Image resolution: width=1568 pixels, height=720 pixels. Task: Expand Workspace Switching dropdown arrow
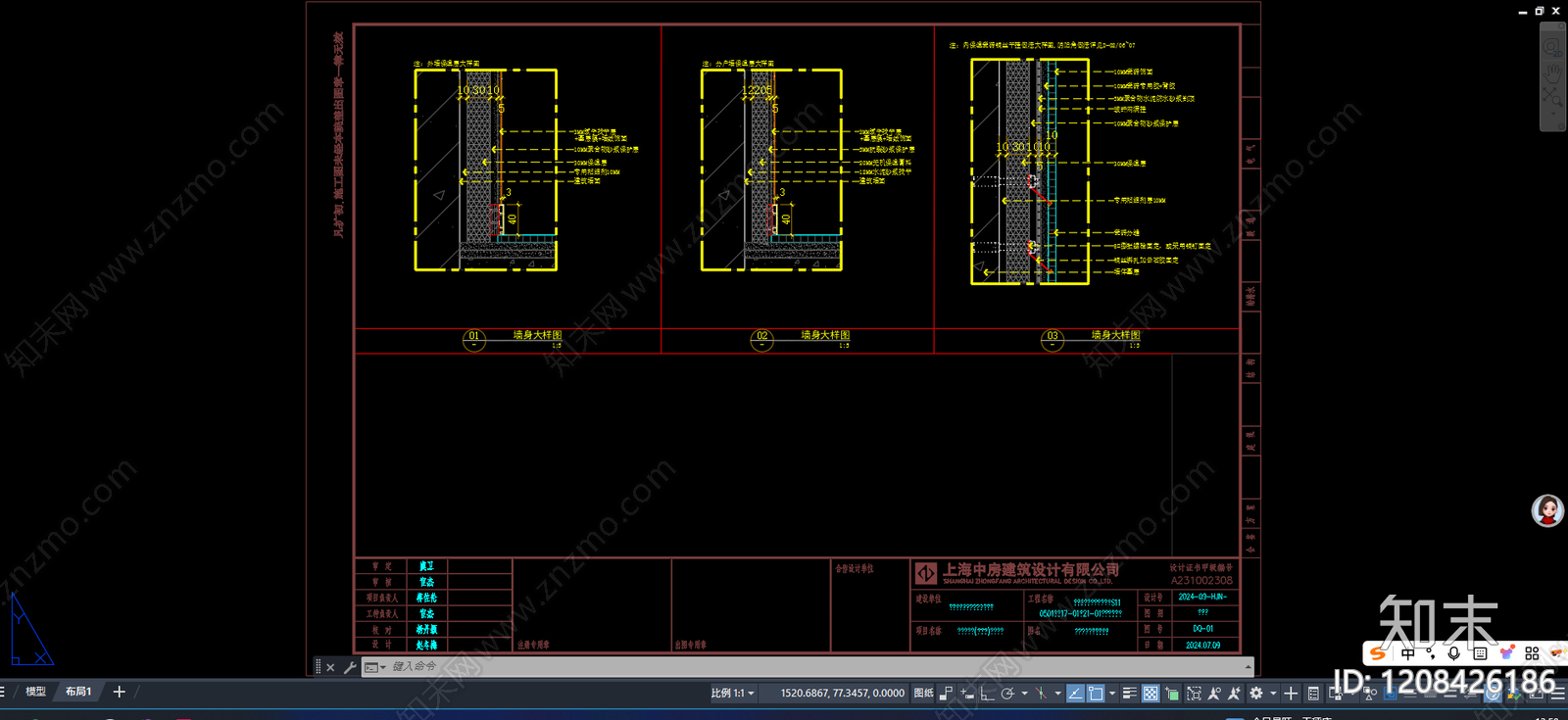[x=1273, y=693]
